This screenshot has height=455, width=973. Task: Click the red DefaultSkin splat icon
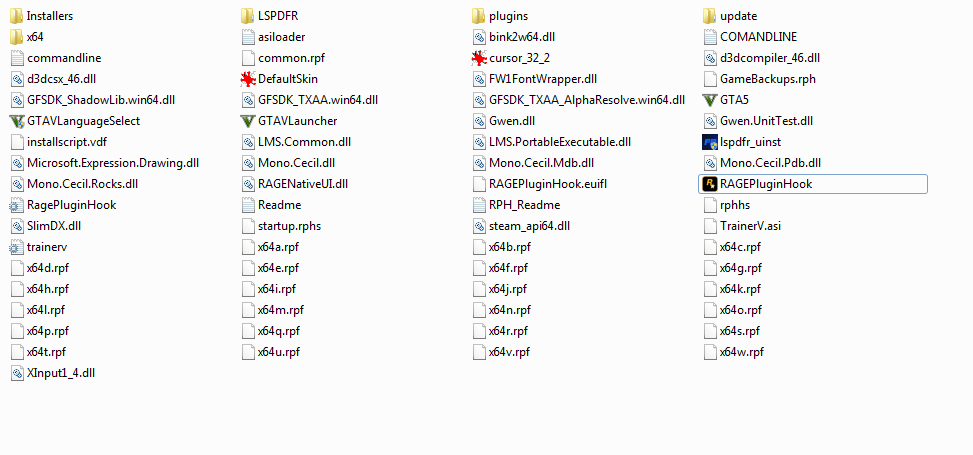[x=248, y=79]
